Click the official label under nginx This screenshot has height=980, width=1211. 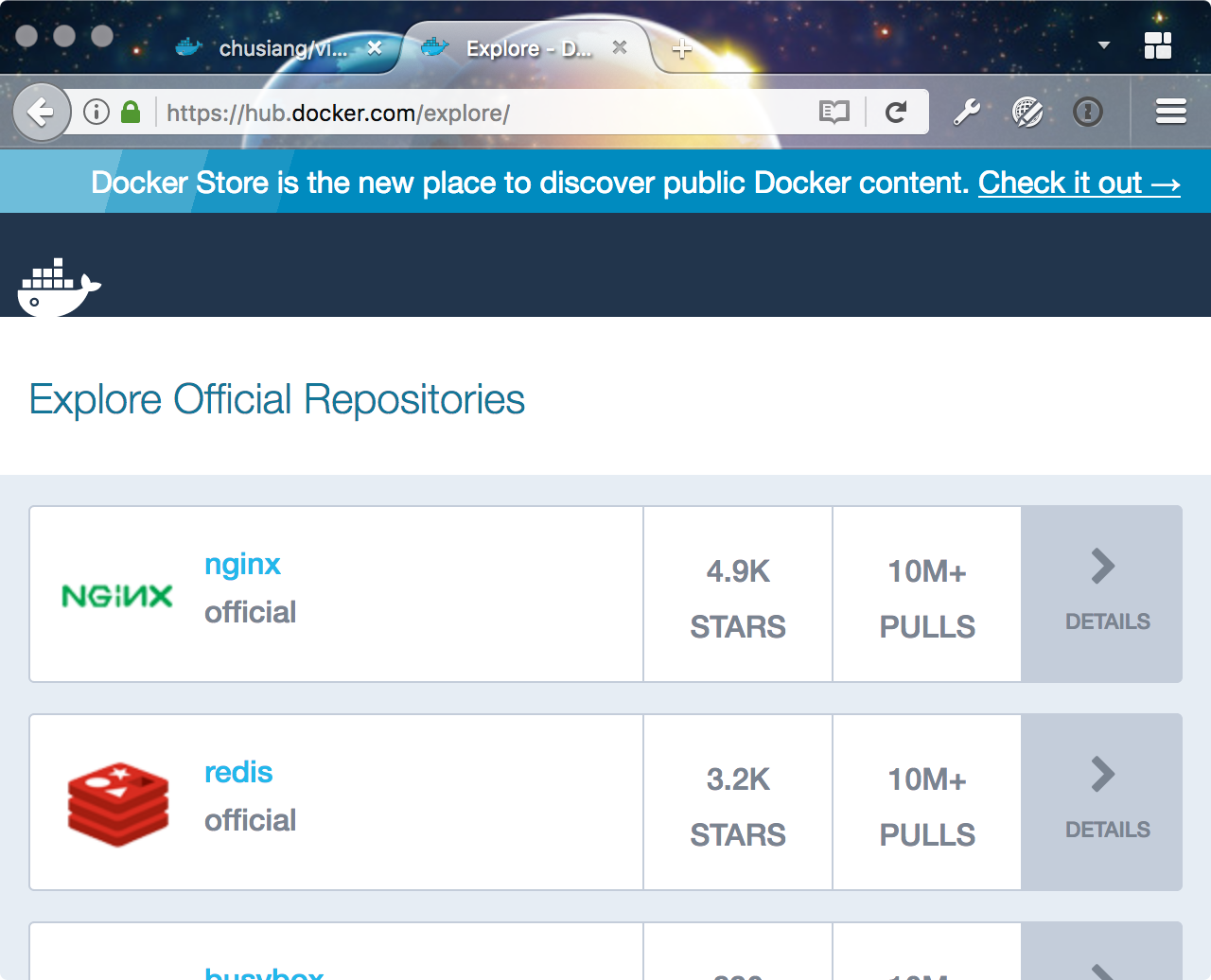coord(251,612)
